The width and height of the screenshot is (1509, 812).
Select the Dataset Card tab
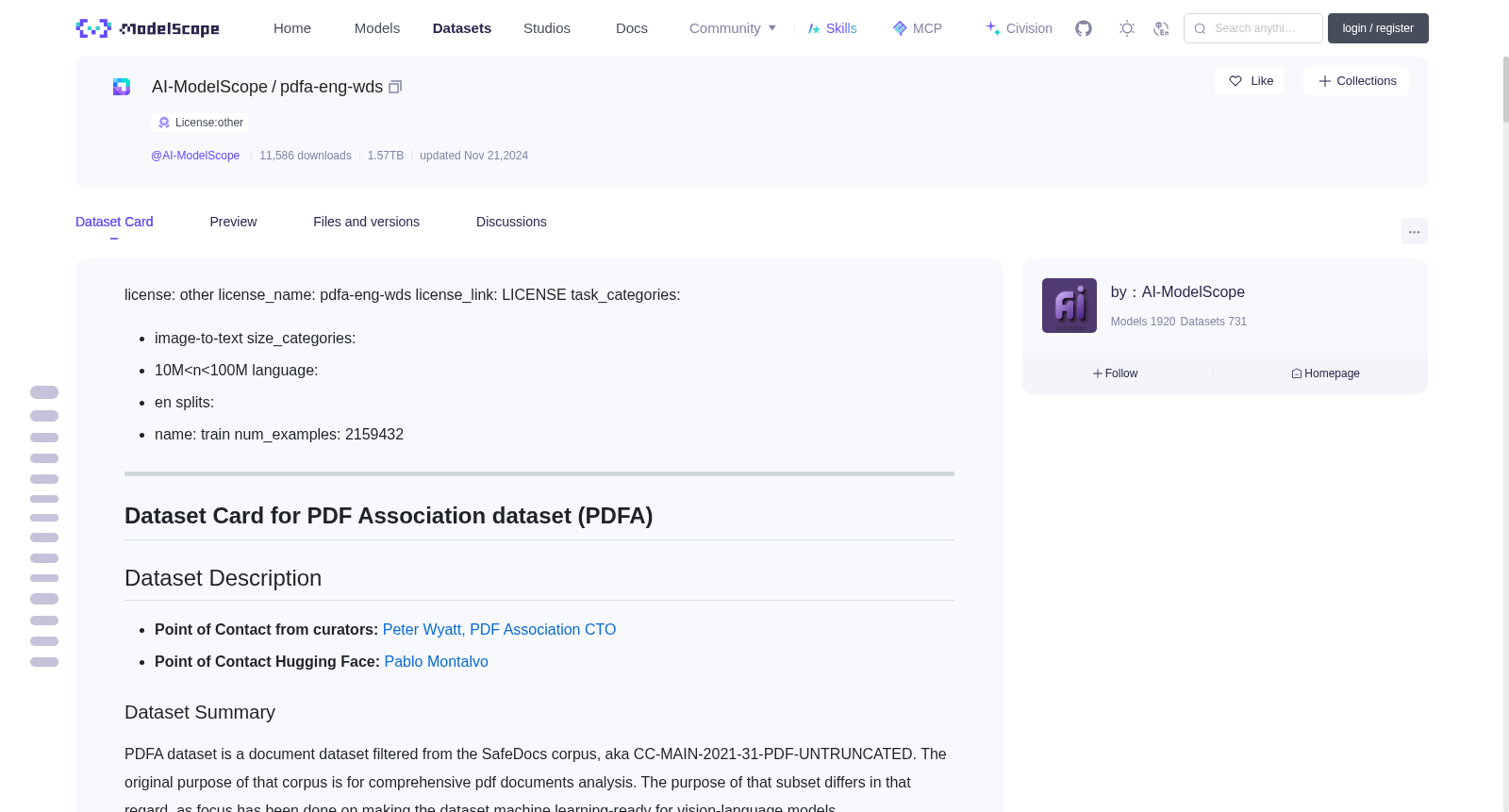(x=114, y=222)
